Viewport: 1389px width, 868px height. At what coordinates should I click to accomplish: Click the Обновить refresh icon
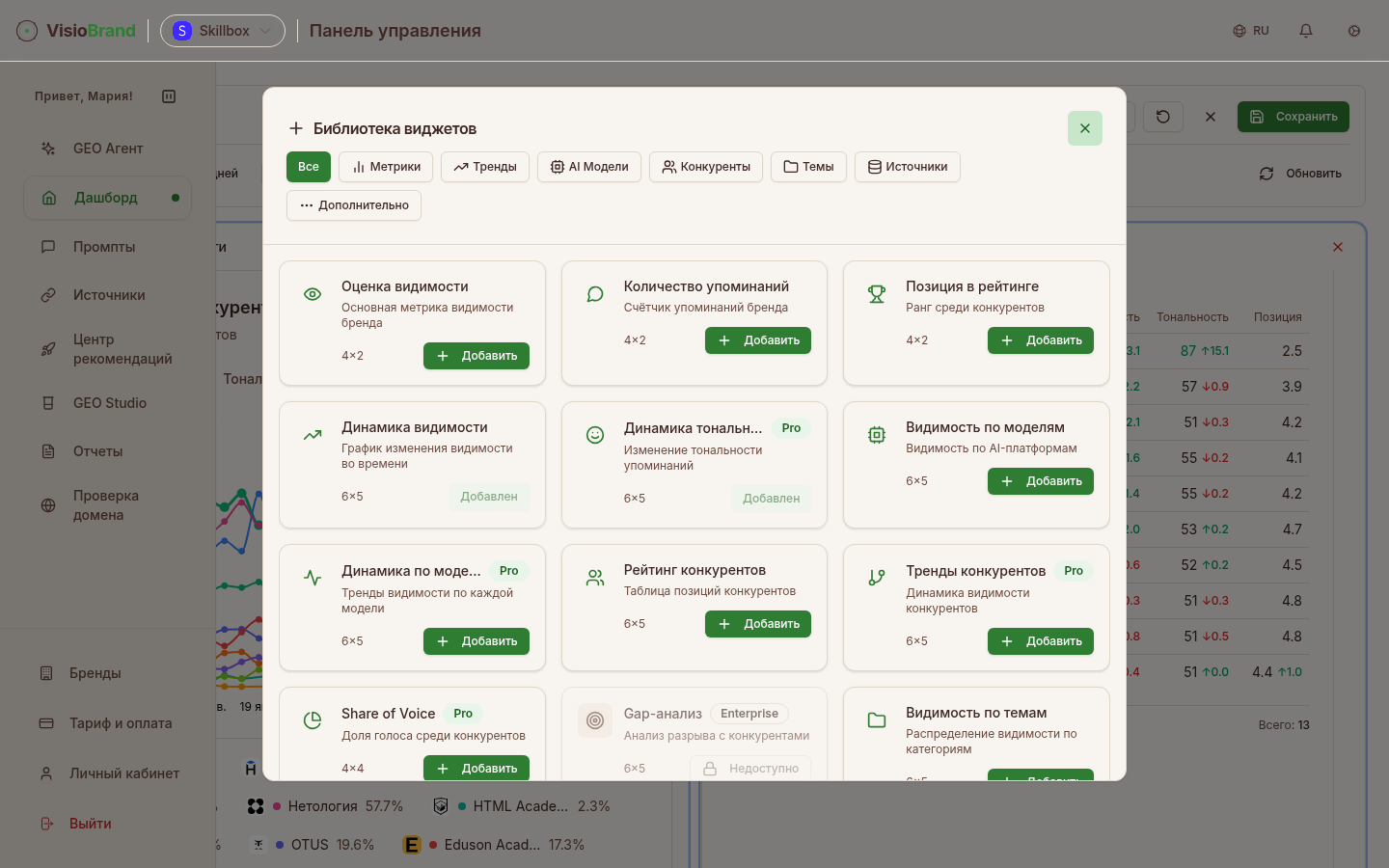pos(1266,174)
